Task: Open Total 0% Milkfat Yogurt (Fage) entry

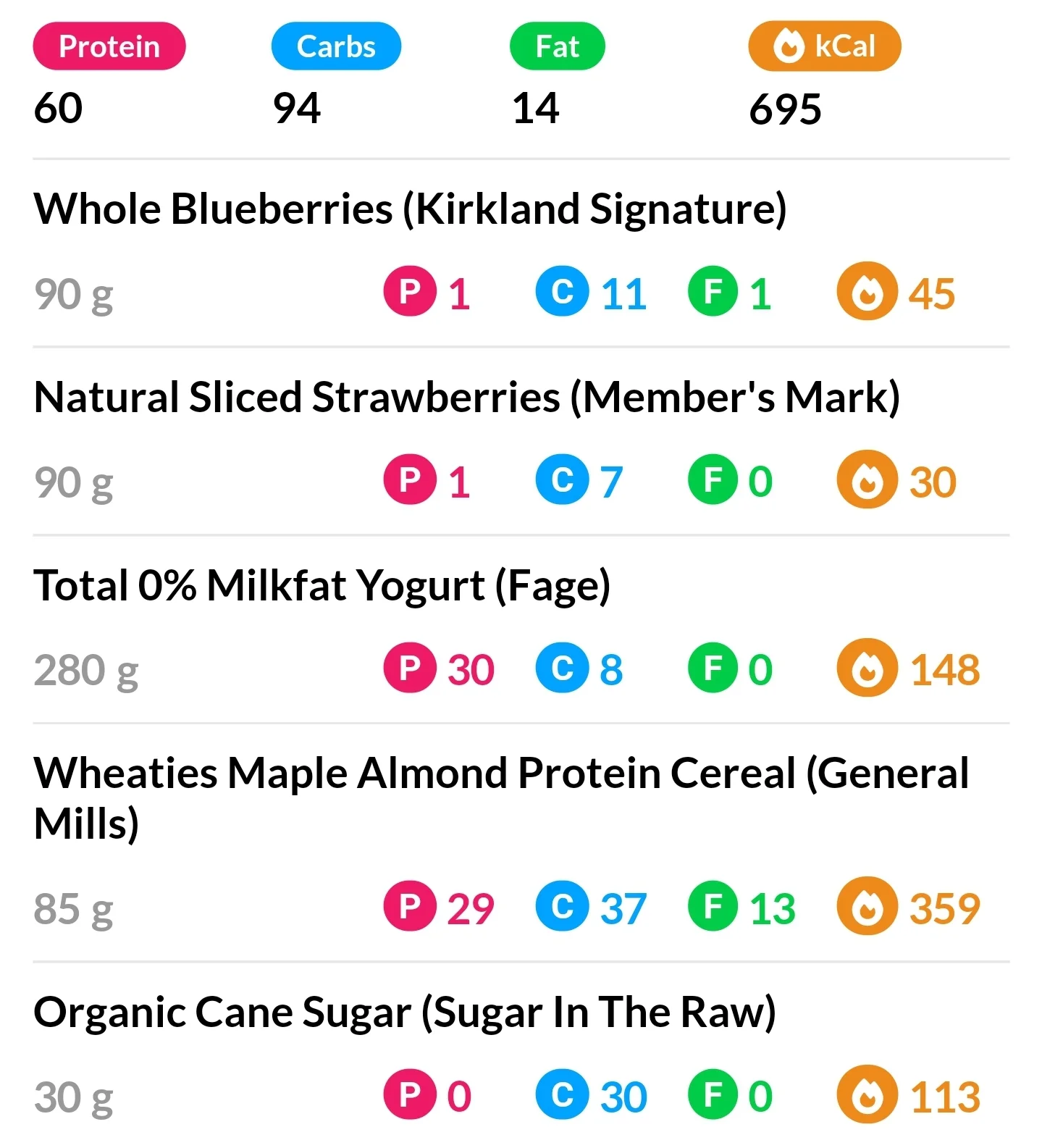Action: 322,585
